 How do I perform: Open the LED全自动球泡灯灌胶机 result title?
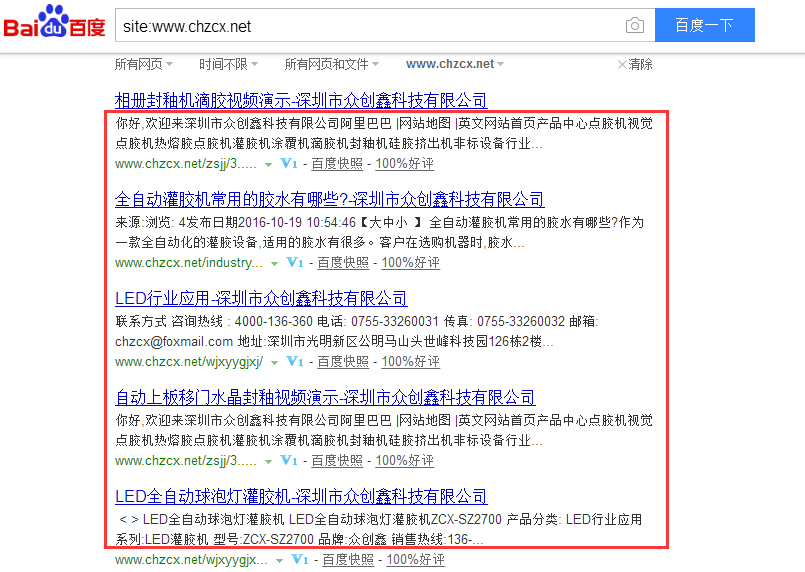point(301,496)
